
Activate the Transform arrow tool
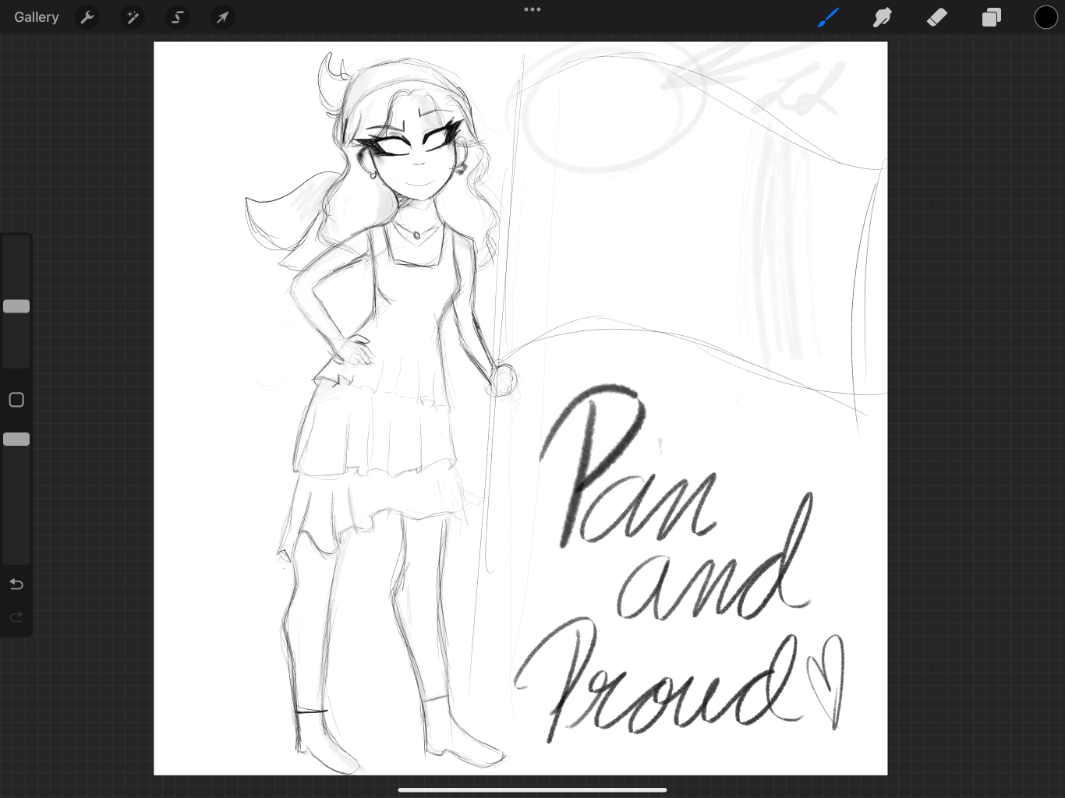222,17
